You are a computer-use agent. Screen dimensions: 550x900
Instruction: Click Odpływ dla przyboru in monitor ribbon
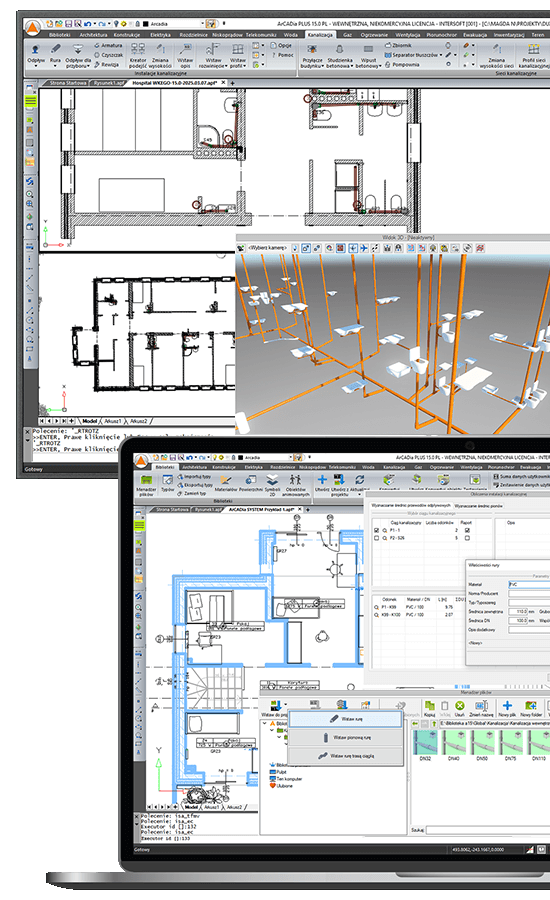[x=78, y=56]
